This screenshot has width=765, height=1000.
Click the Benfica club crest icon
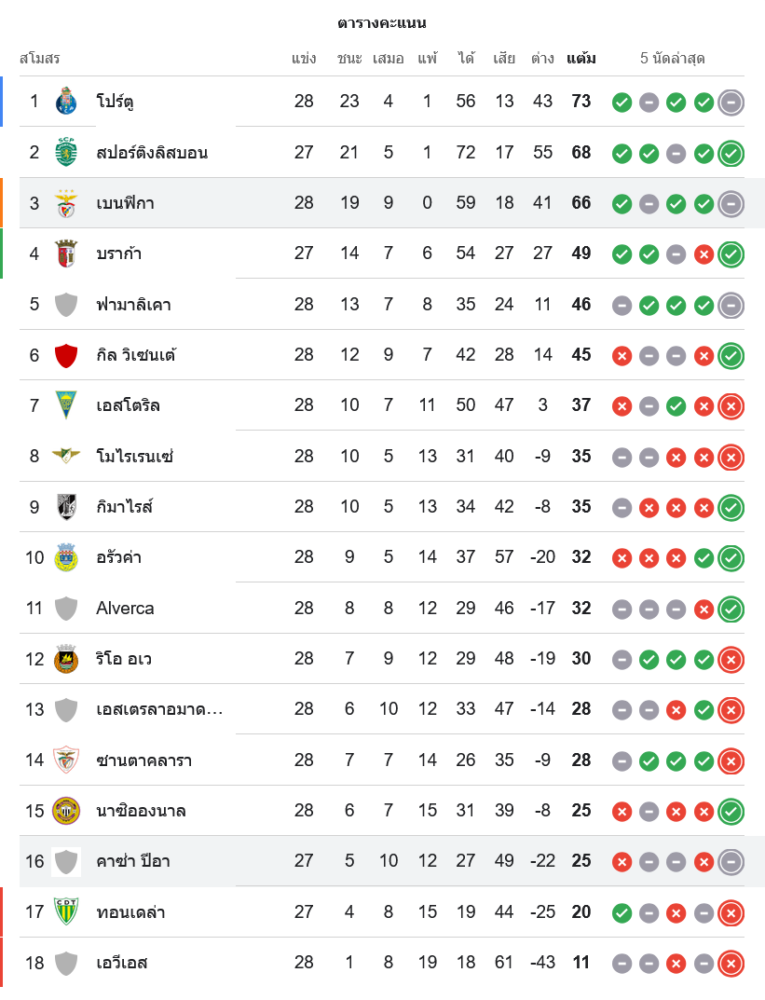pos(66,203)
